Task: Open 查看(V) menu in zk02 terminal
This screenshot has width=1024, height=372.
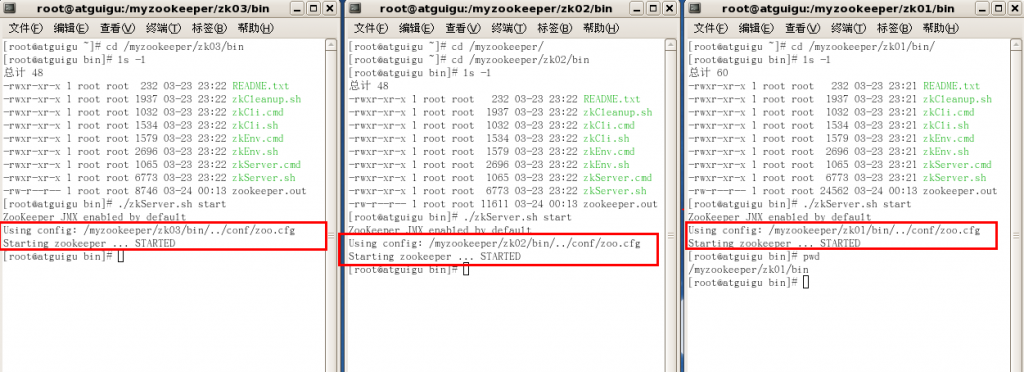Action: (x=462, y=29)
